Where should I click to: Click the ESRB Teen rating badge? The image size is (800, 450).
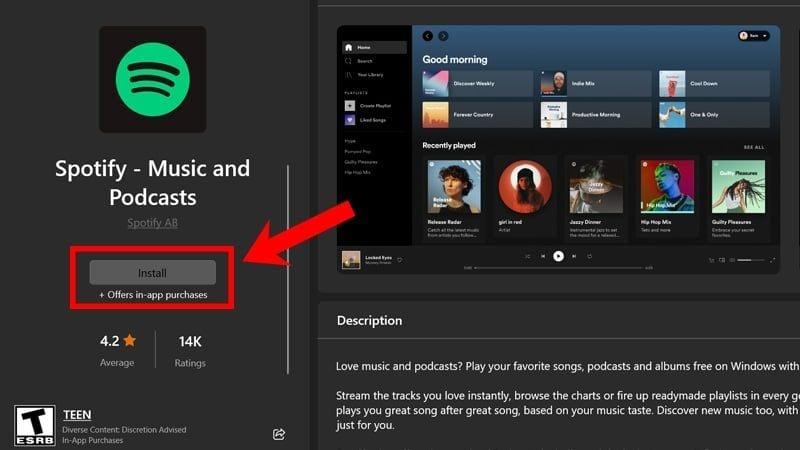[x=35, y=426]
